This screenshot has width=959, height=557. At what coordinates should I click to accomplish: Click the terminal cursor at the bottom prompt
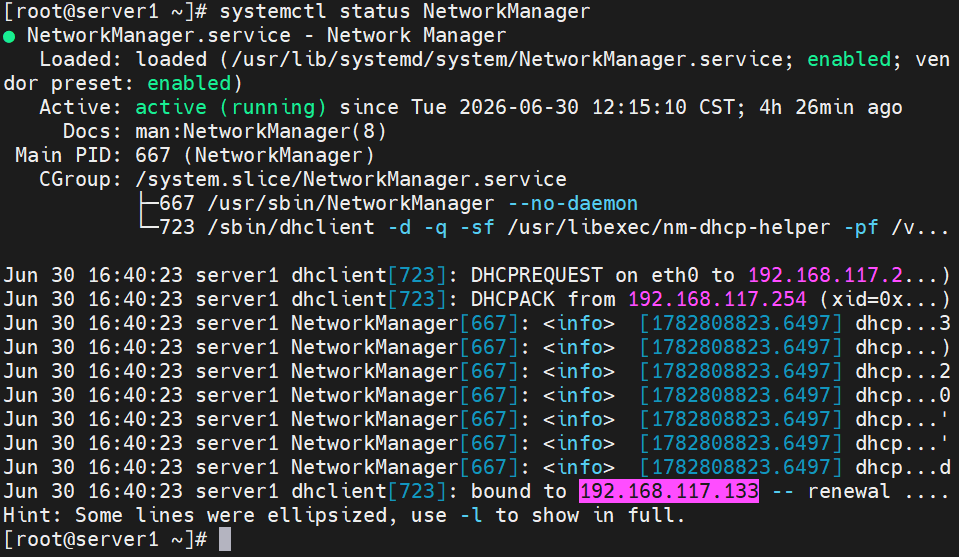(225, 539)
